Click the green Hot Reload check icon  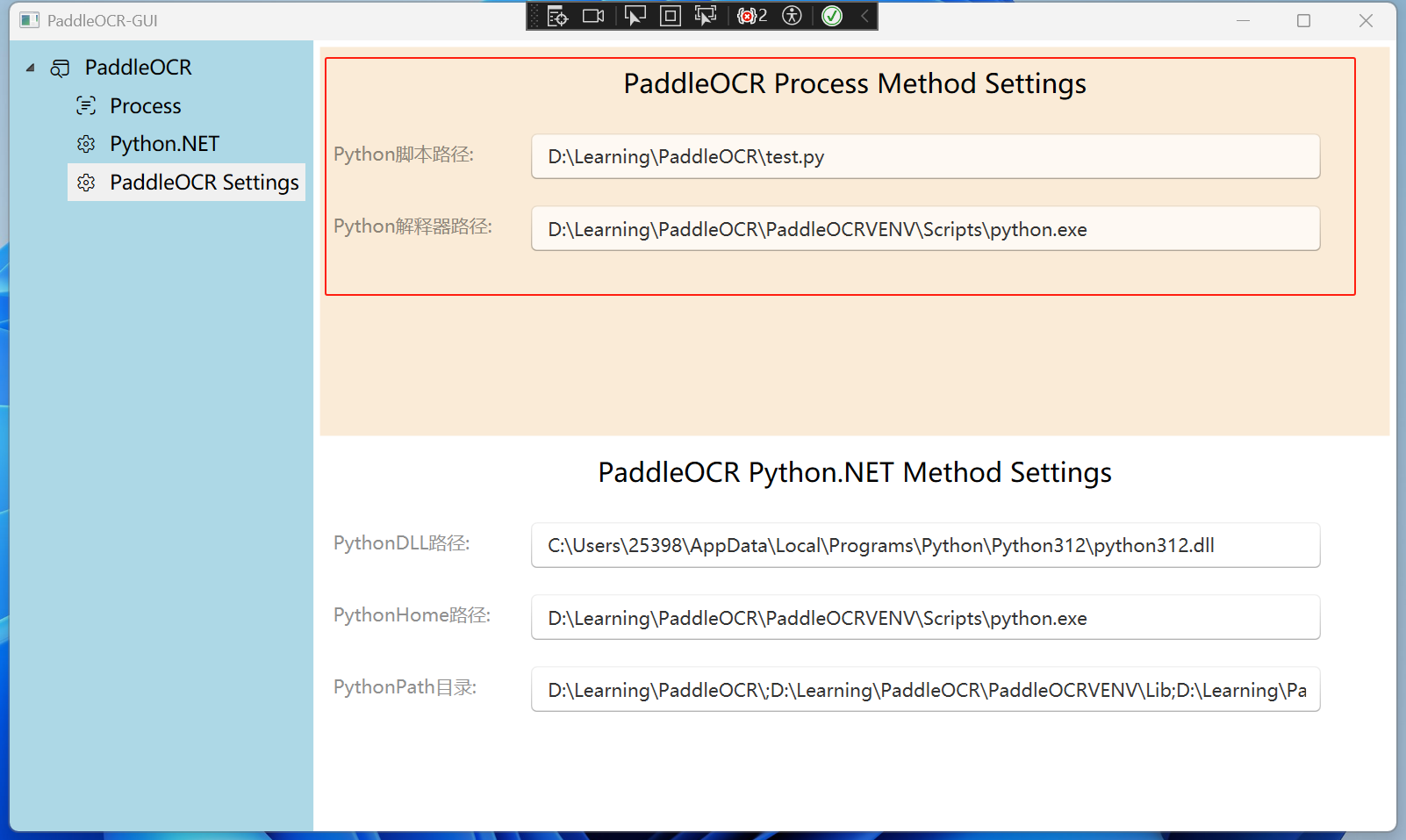tap(830, 16)
